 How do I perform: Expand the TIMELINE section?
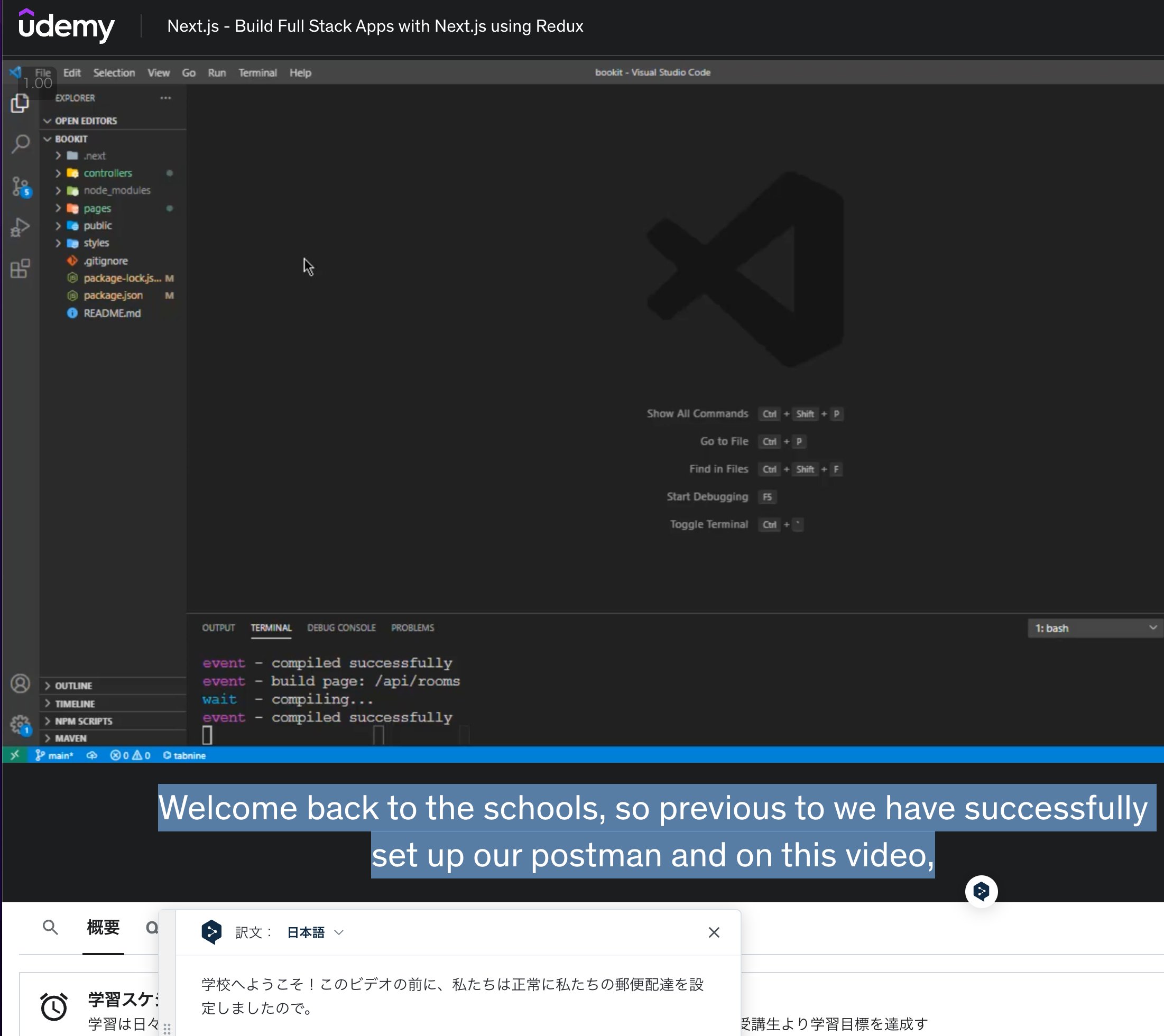[75, 704]
